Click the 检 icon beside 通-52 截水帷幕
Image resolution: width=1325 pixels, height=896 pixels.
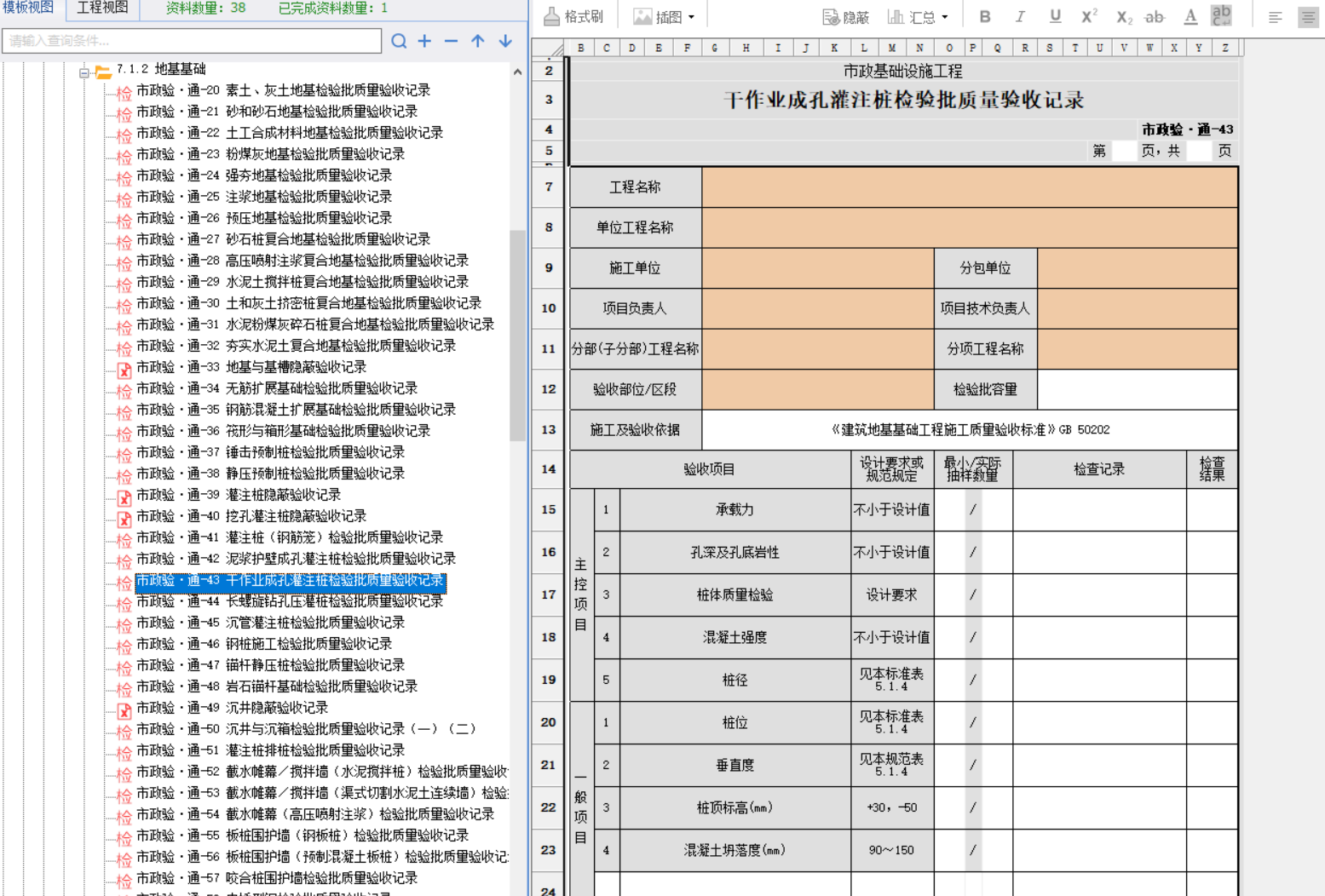[x=124, y=773]
